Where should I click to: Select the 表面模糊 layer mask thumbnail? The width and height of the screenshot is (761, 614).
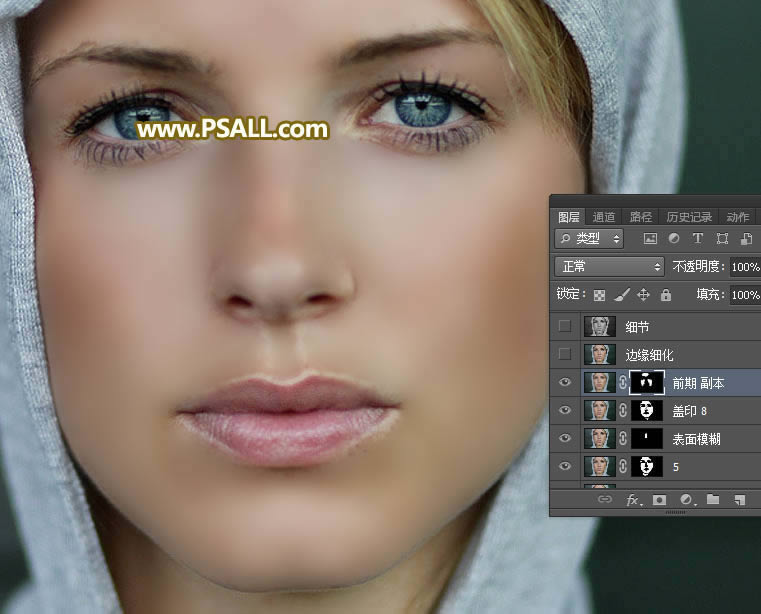tap(647, 438)
